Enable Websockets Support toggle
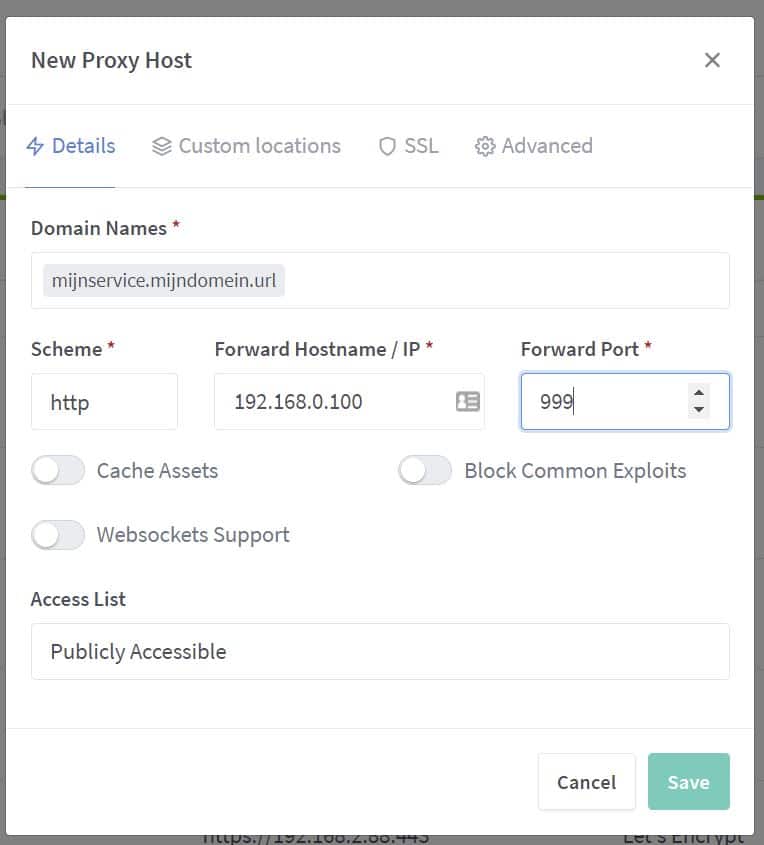This screenshot has height=845, width=764. 58,535
